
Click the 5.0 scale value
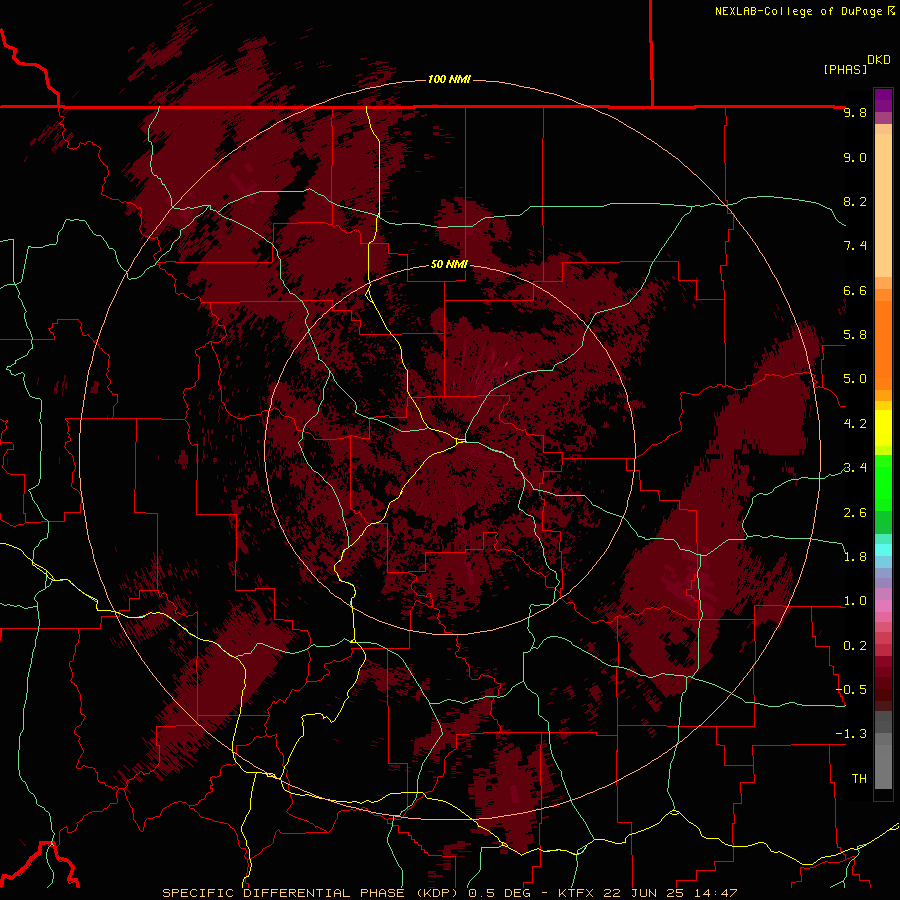(x=855, y=379)
